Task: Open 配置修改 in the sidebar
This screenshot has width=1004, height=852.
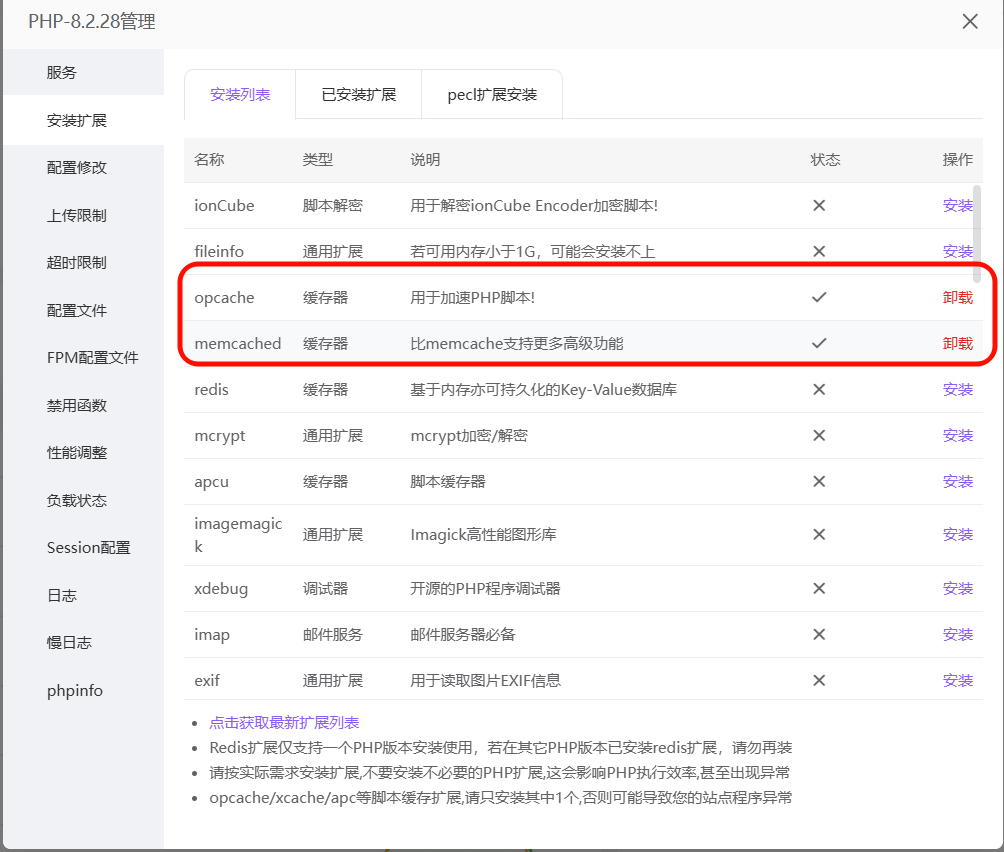Action: tap(77, 168)
